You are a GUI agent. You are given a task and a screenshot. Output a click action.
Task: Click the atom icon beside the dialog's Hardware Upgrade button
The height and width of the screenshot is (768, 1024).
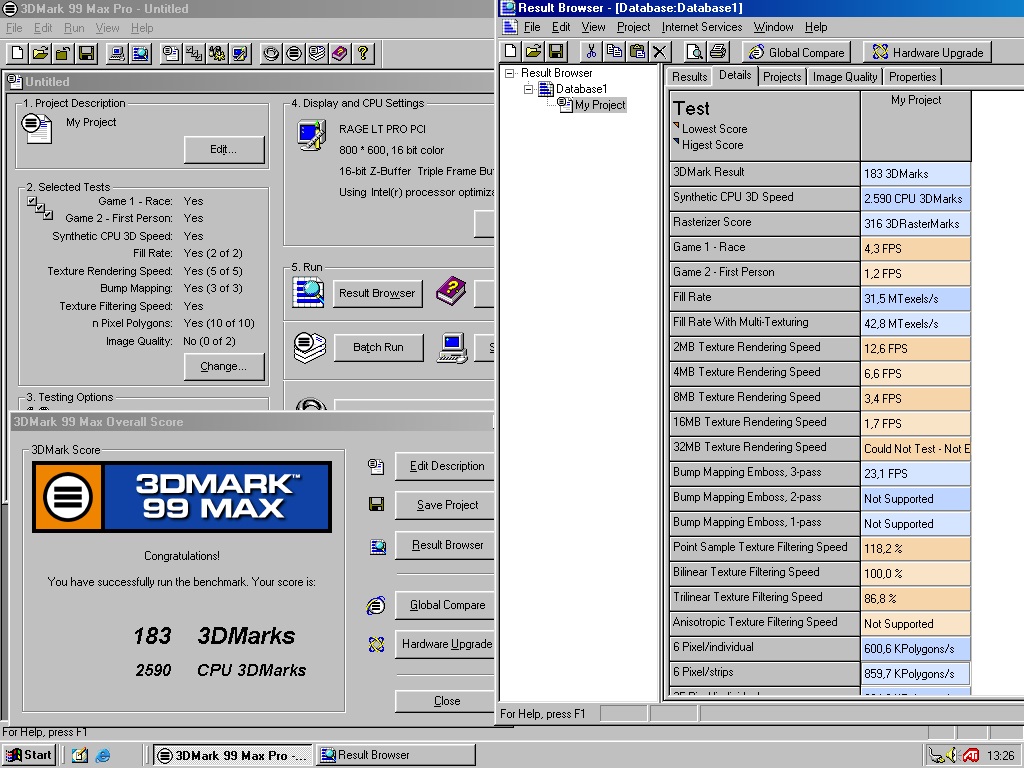point(376,645)
